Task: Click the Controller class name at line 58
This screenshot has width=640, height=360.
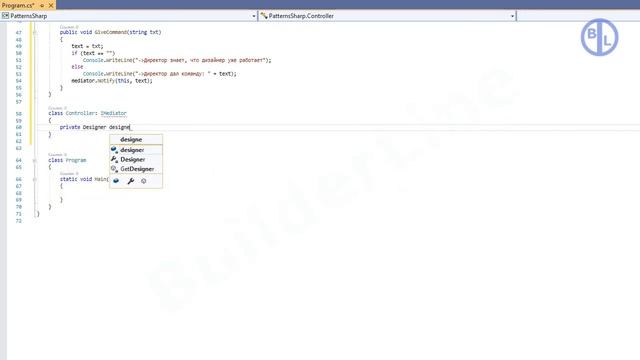Action: 81,113
